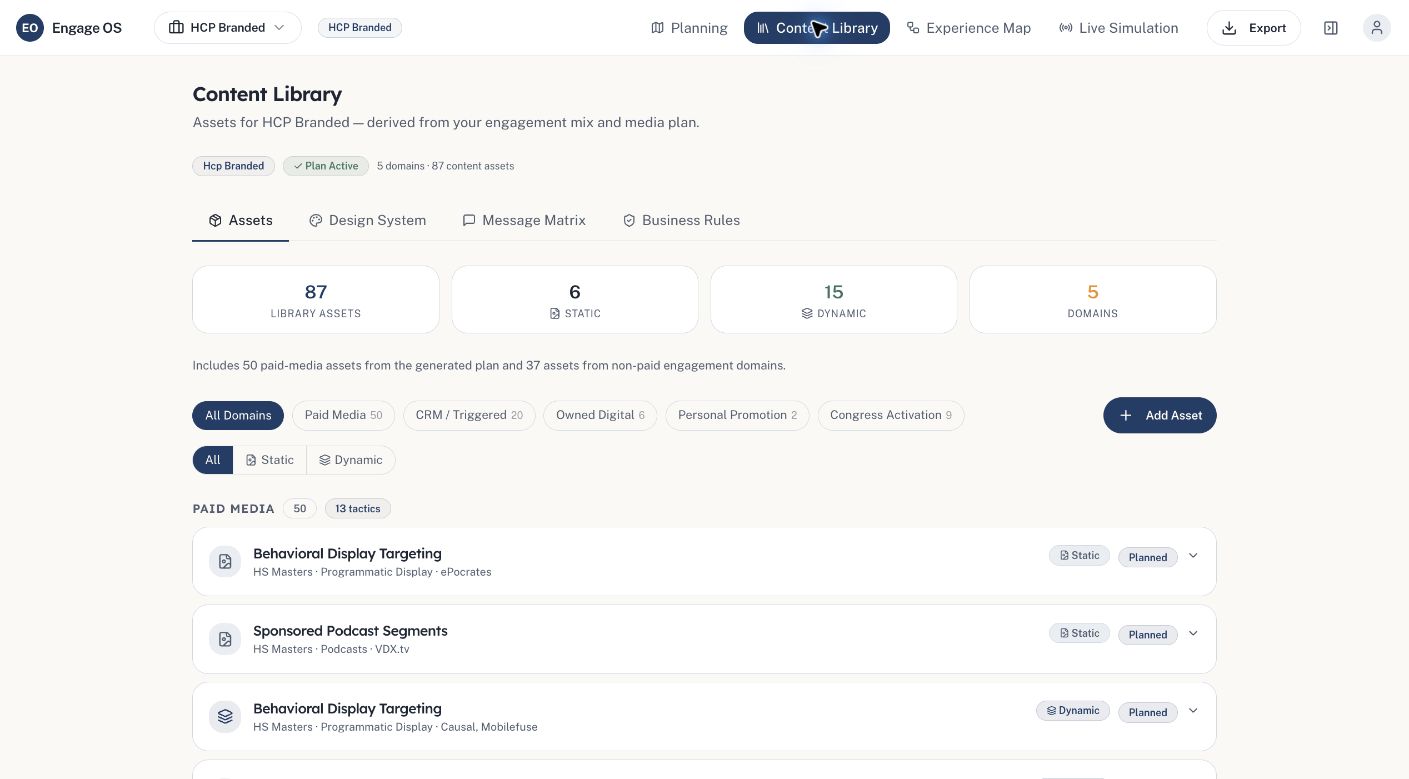Click the Dynamic stat card icon
1409x779 pixels.
(x=807, y=314)
